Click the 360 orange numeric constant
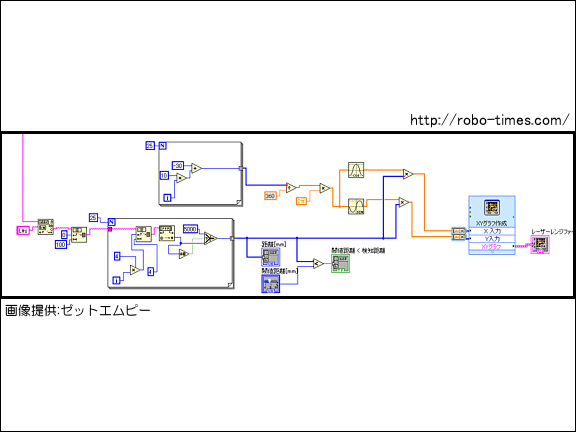 tap(270, 196)
